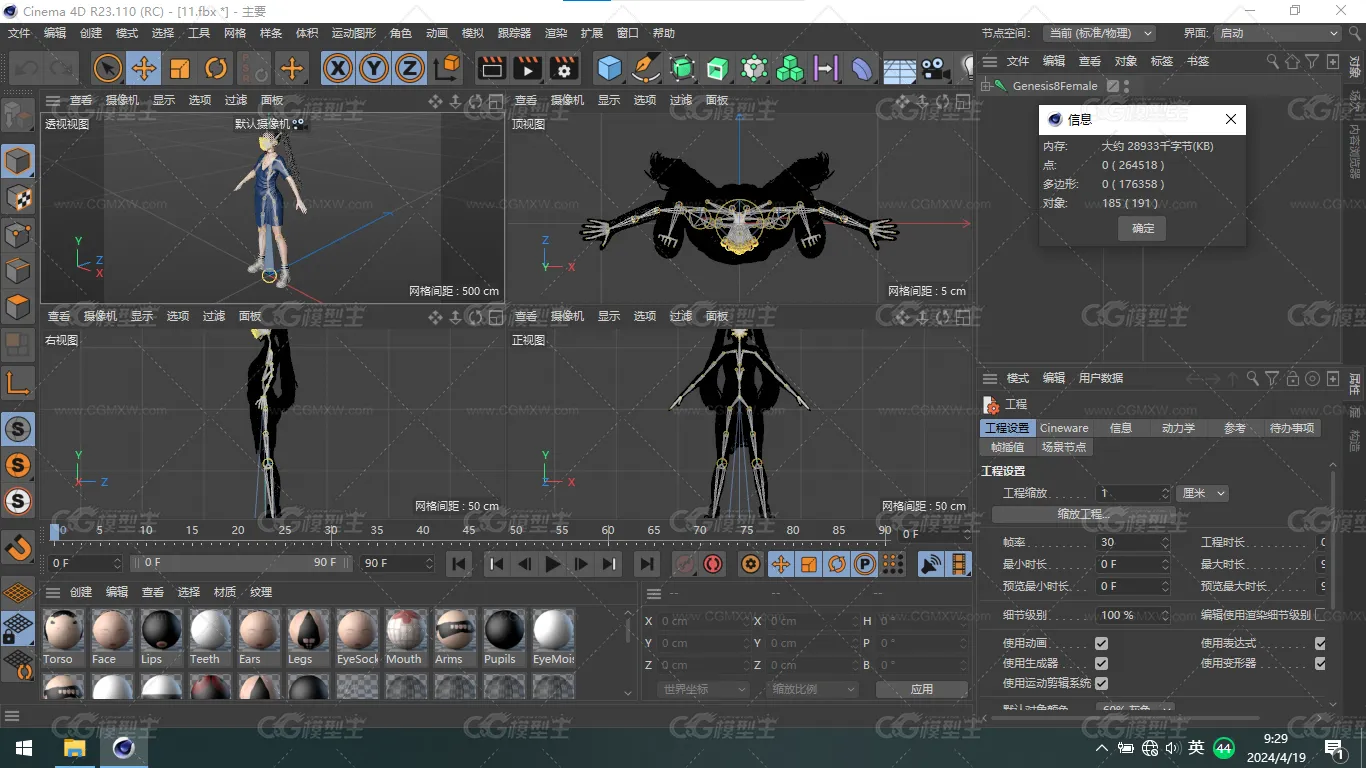Adjust project scale stepper arrows
Screen dimensions: 1366x768
(x=1165, y=493)
